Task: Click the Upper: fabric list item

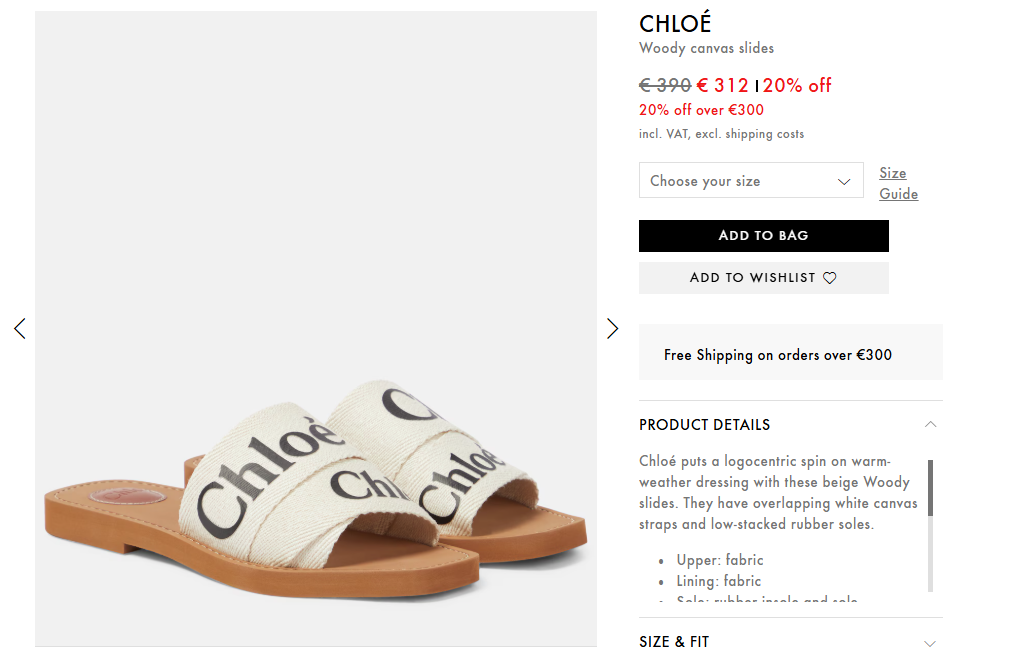Action: coord(719,560)
